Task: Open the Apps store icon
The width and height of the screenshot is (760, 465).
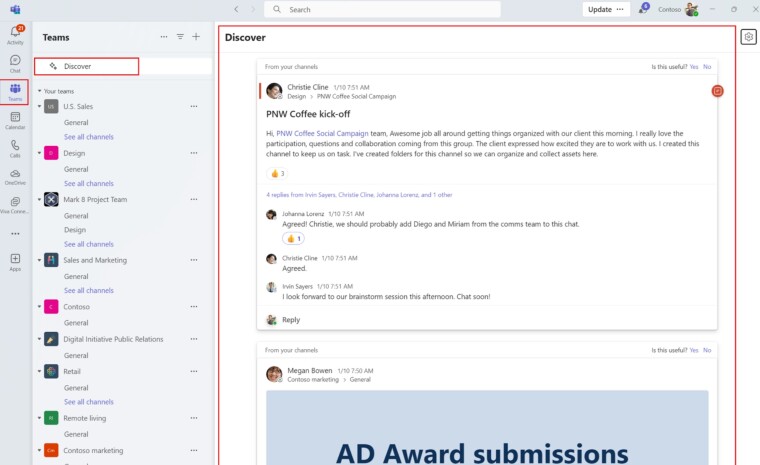Action: tap(15, 262)
